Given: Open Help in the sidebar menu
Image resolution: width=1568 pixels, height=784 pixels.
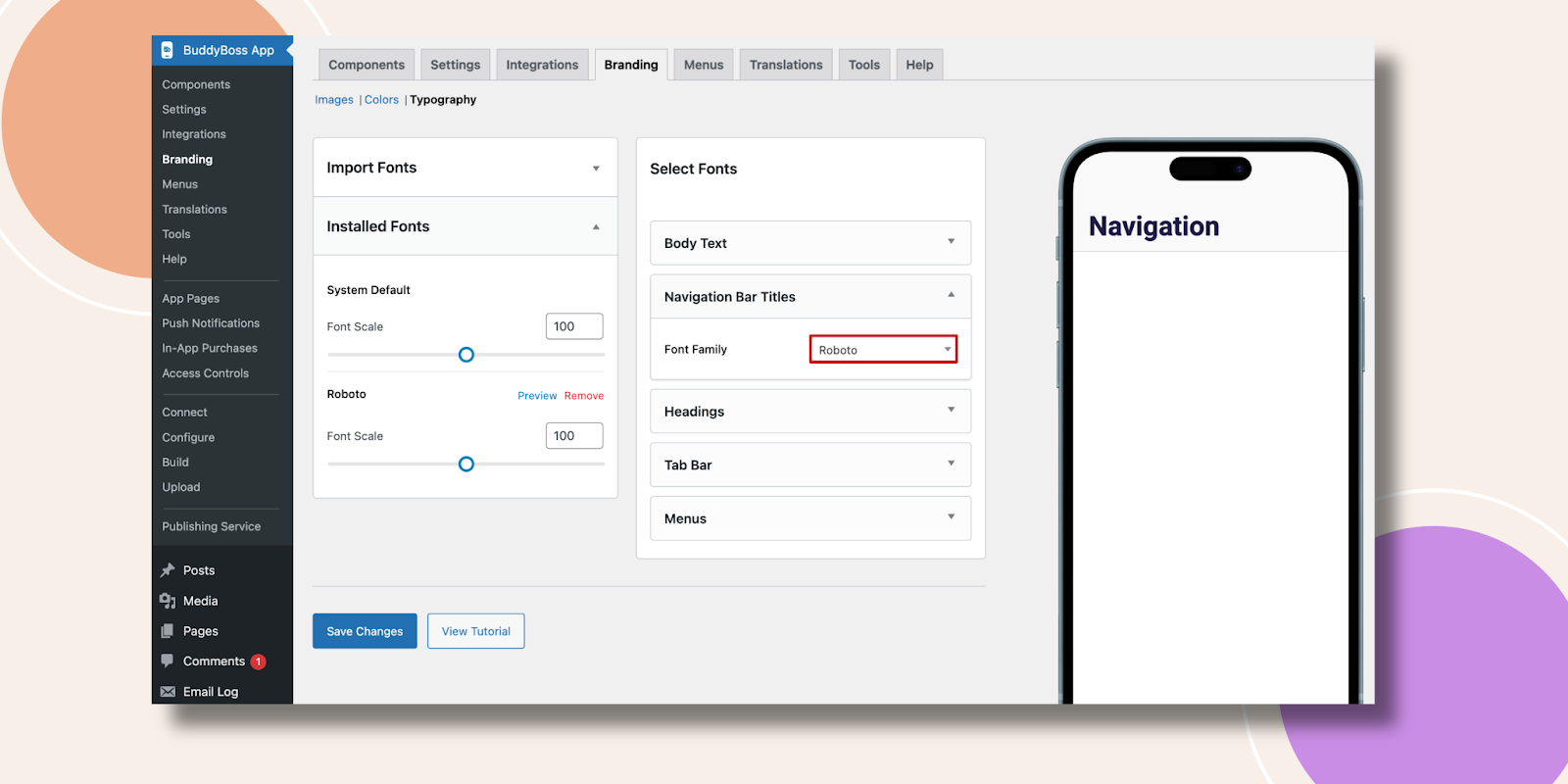Looking at the screenshot, I should [174, 260].
